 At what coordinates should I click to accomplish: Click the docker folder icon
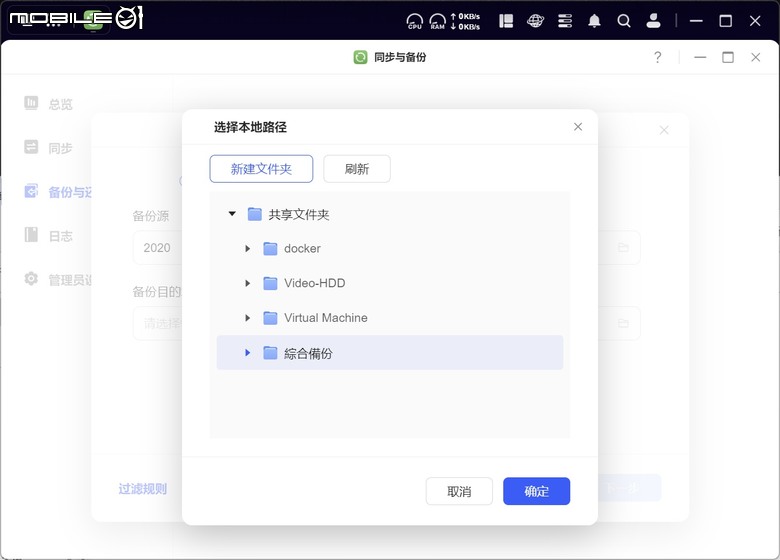[270, 249]
